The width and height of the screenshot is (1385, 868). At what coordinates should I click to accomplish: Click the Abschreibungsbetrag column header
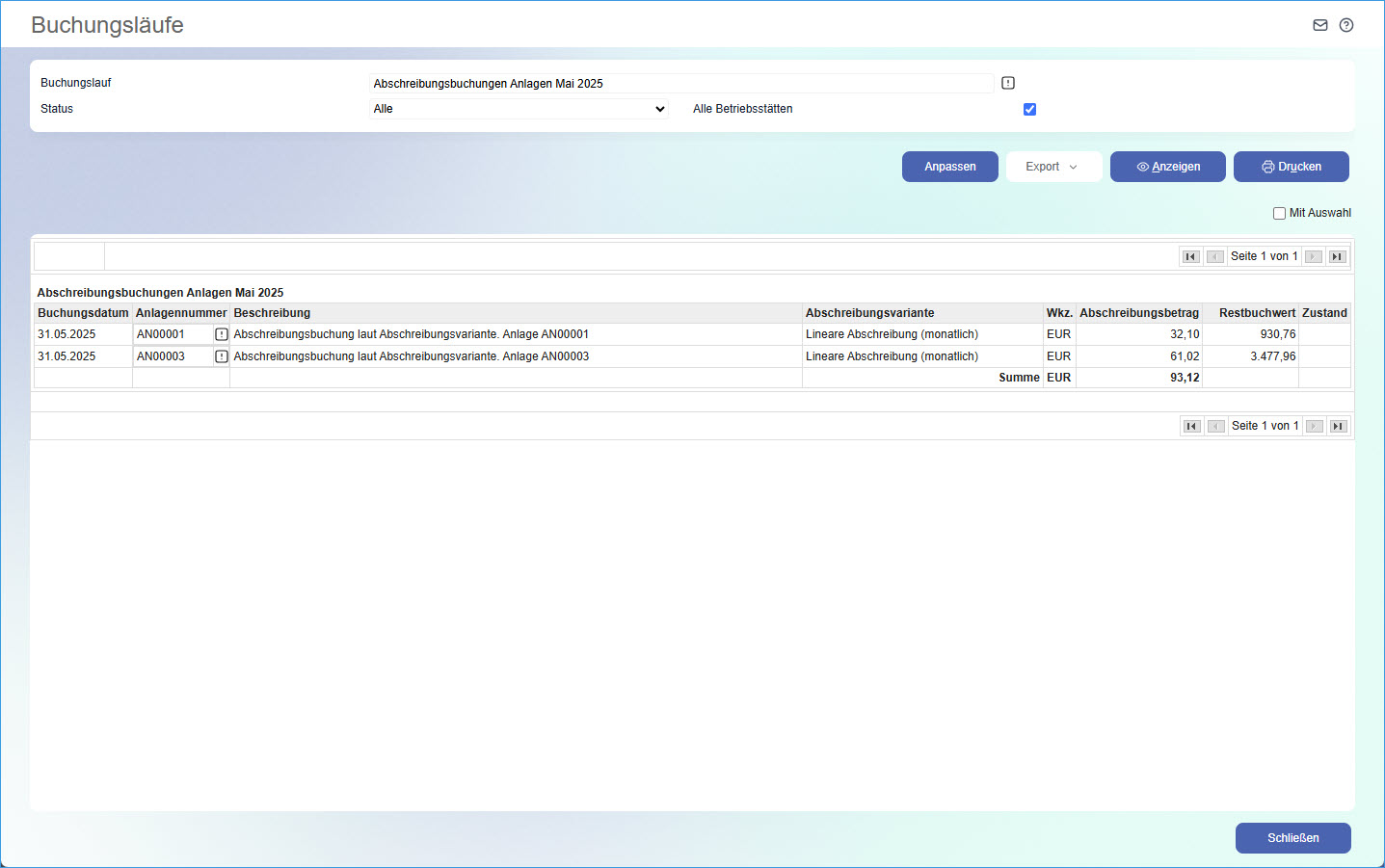[x=1139, y=313]
